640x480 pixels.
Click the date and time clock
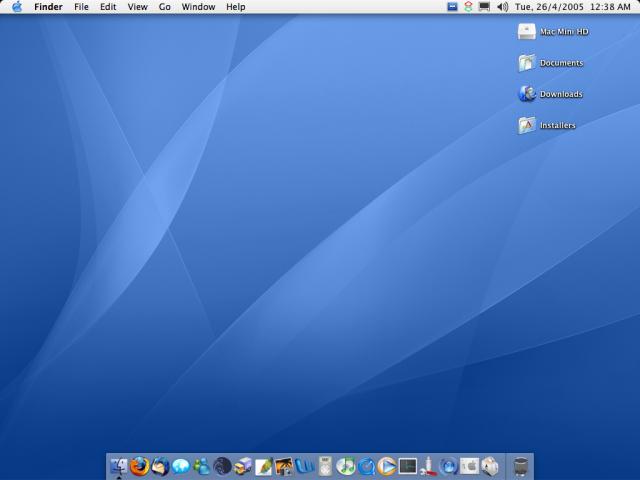point(572,7)
